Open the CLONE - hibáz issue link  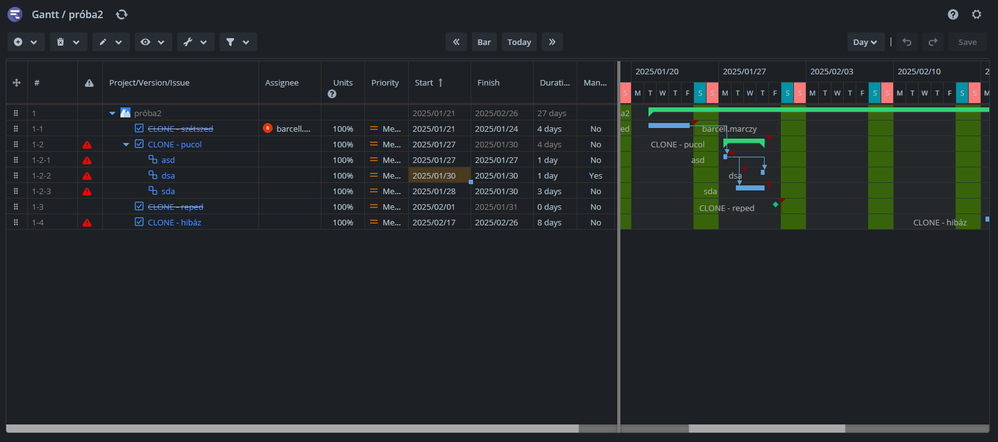tap(175, 222)
